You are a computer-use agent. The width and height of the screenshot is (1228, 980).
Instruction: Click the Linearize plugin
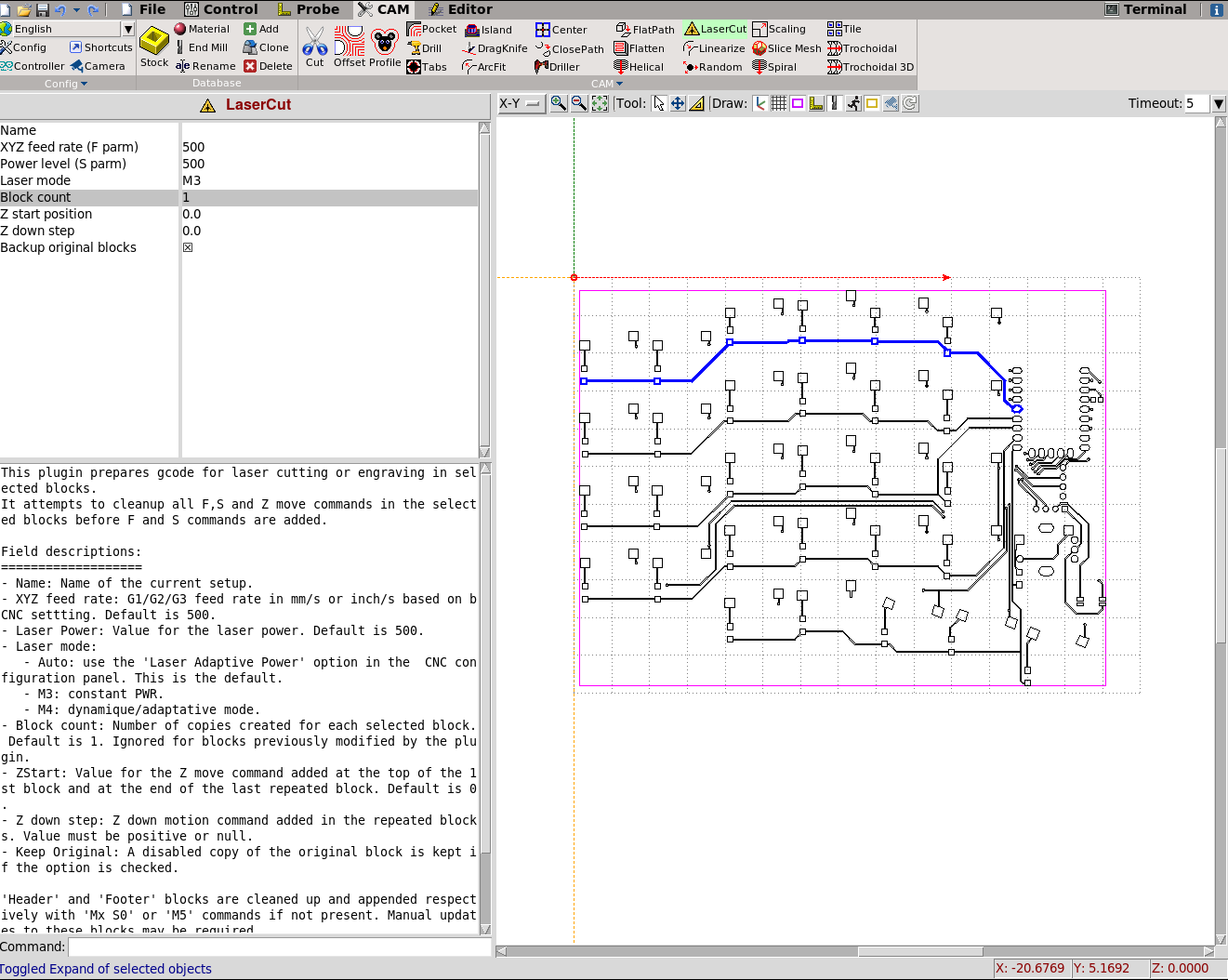(714, 48)
